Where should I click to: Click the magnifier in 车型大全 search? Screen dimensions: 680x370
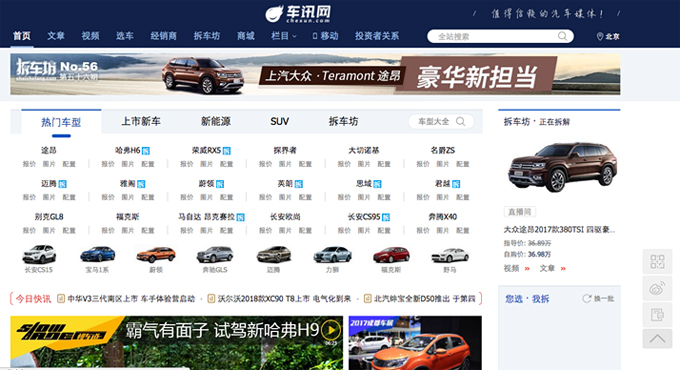click(x=461, y=121)
